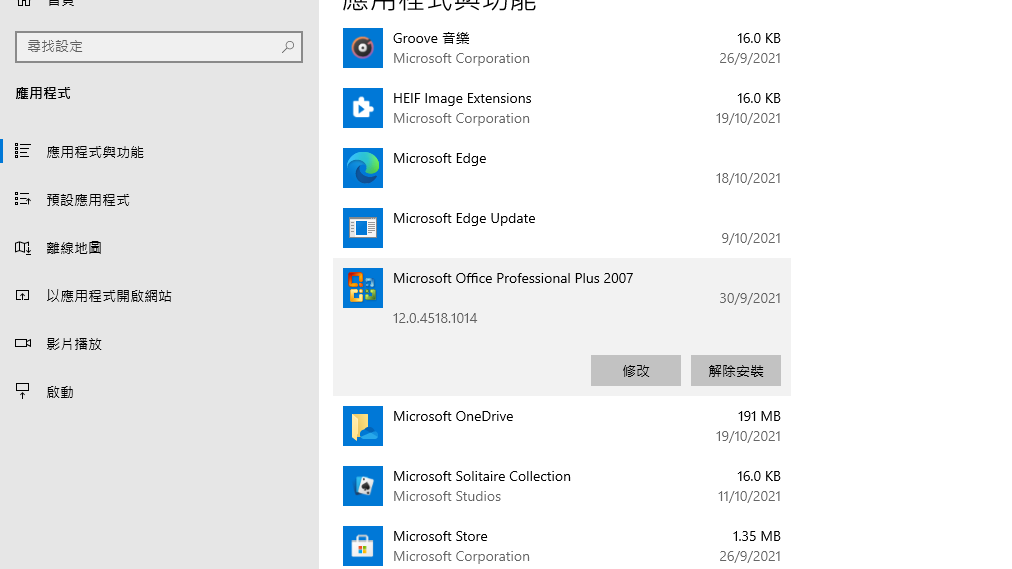
Task: Go to 離線地圖 settings
Action: click(159, 248)
